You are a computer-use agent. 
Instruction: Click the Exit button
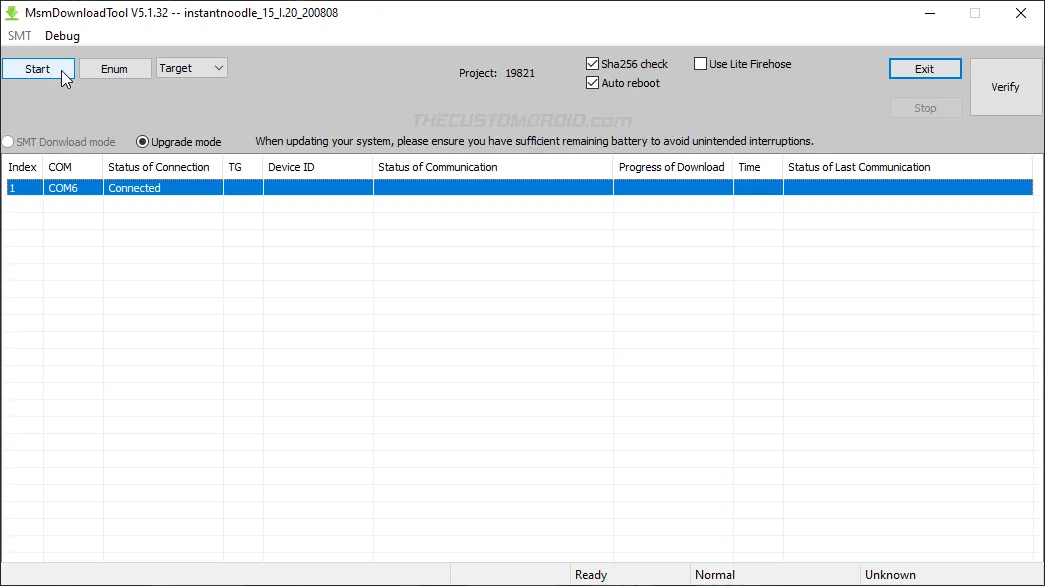coord(924,69)
